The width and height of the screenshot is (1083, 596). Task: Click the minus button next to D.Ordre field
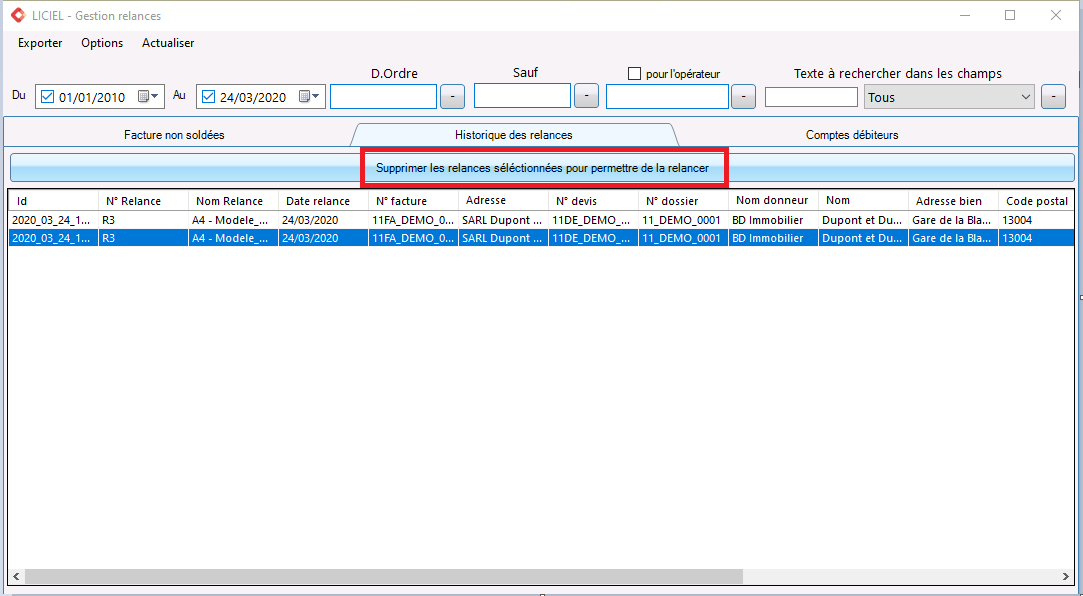coord(453,97)
